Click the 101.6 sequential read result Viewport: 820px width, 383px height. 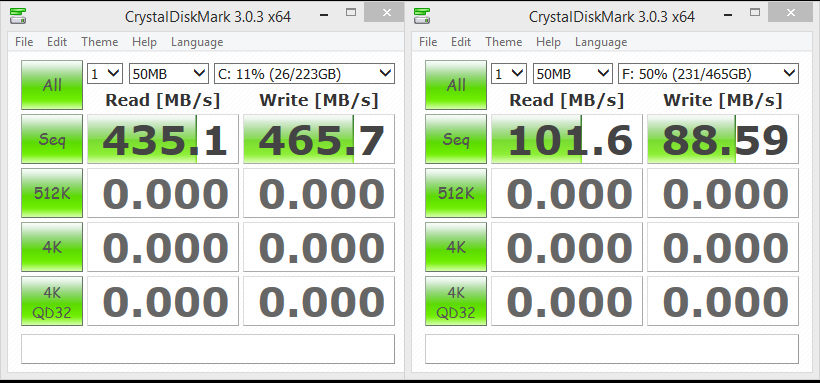566,139
